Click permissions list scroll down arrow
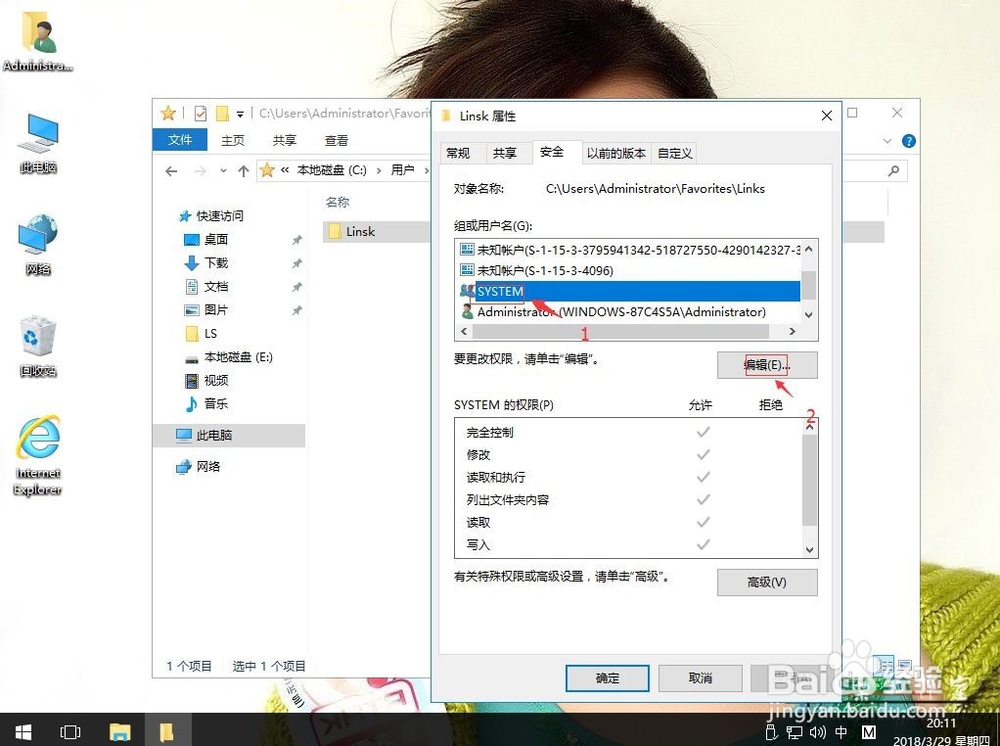Viewport: 1000px width, 746px height. point(809,550)
